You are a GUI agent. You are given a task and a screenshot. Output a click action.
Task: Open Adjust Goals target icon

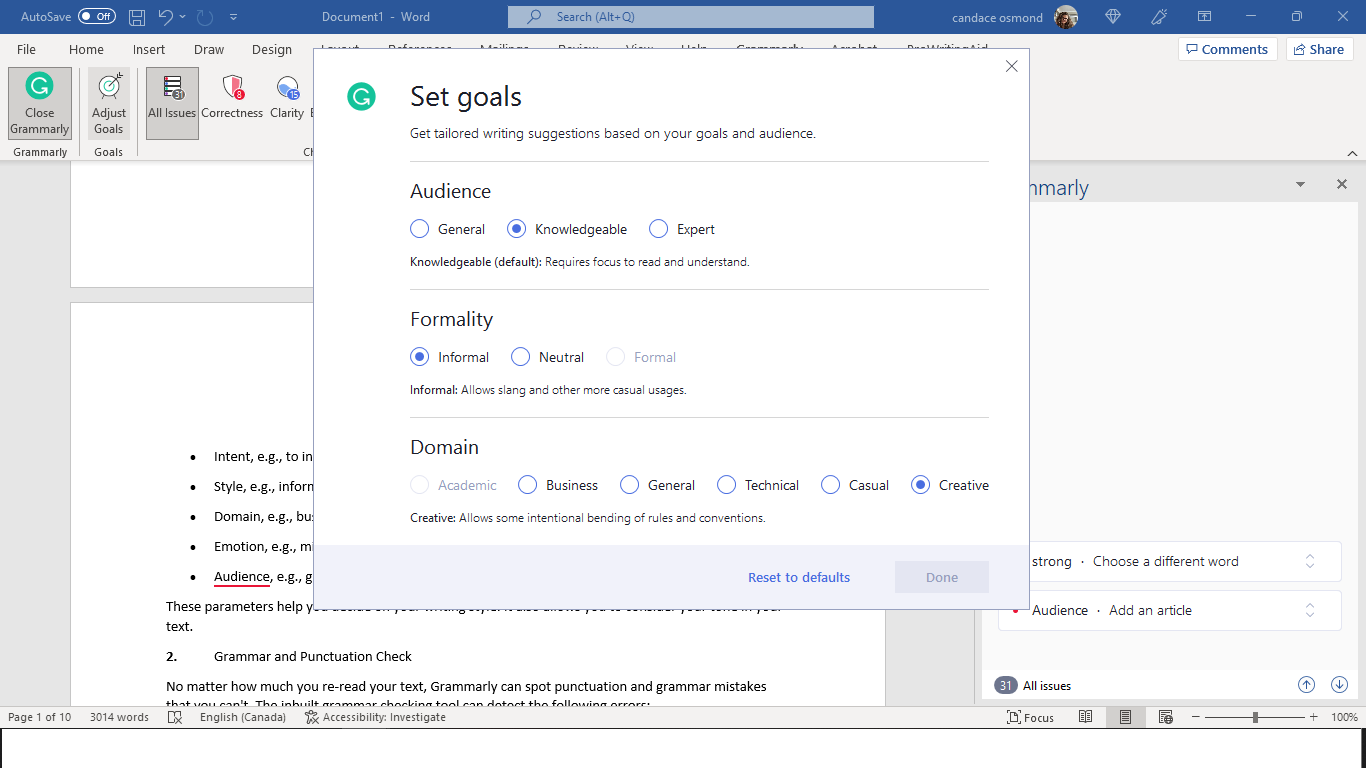pos(109,103)
